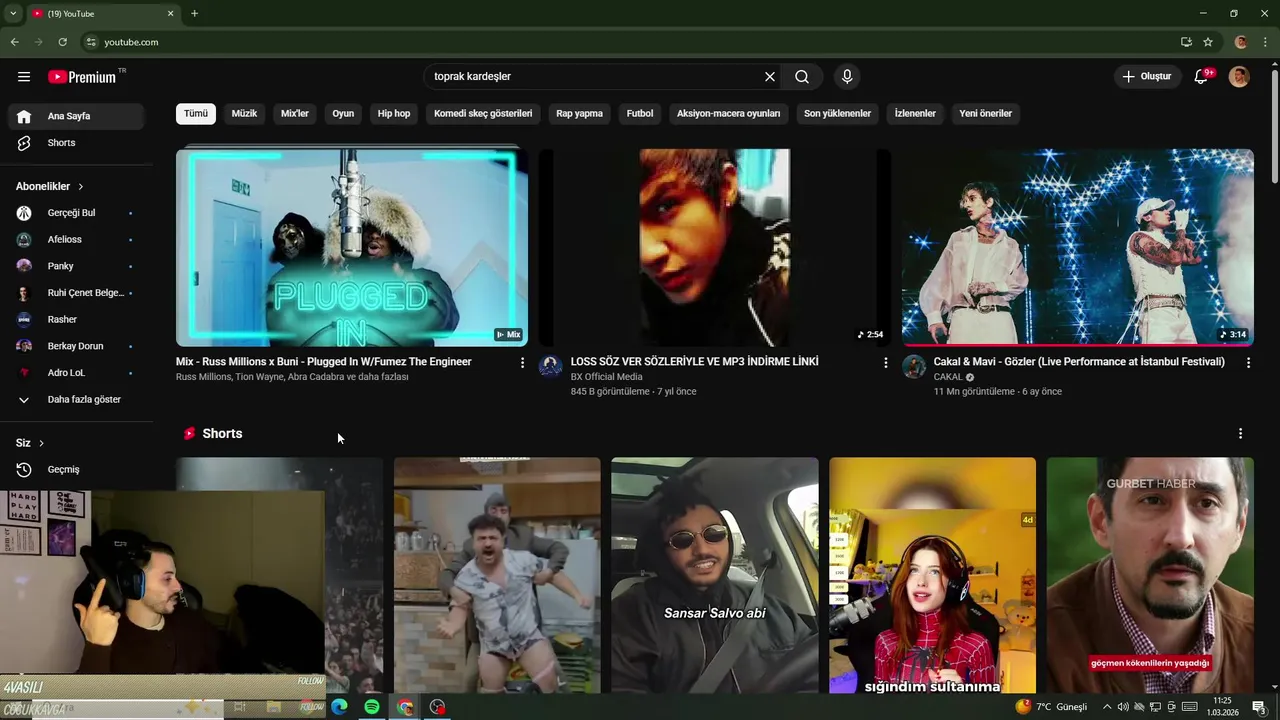Screen dimensions: 1280x720
Task: Open Ruhi Çenet Belgesel subscription
Action: [x=76, y=293]
